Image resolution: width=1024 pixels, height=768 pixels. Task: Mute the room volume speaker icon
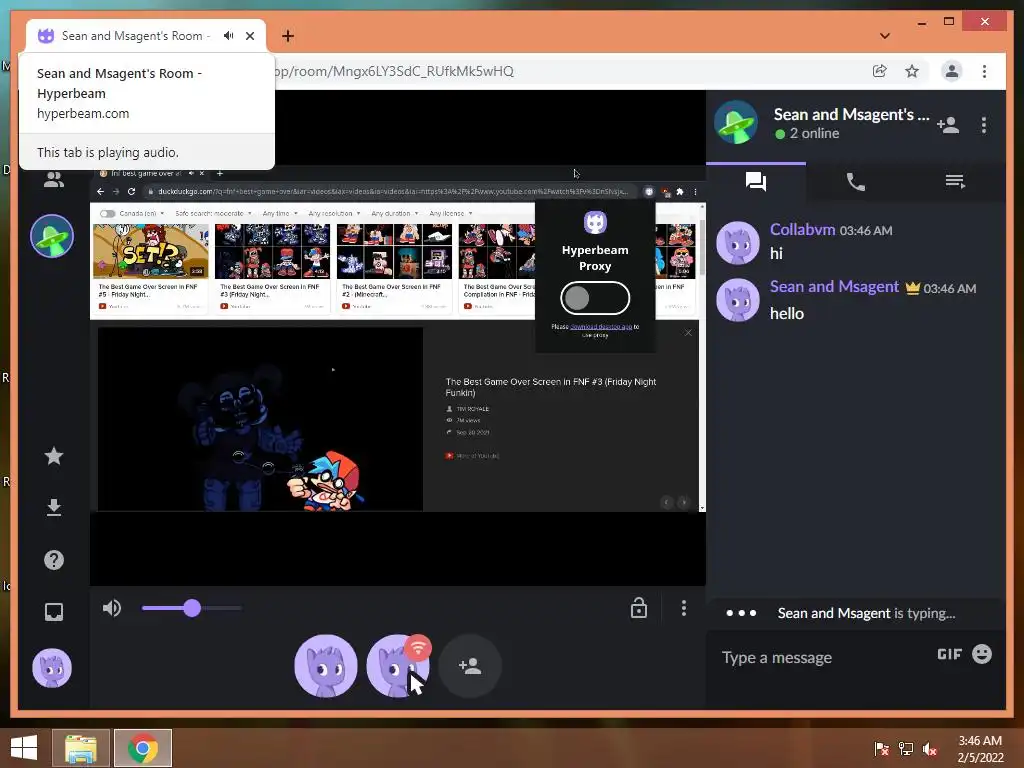coord(112,608)
